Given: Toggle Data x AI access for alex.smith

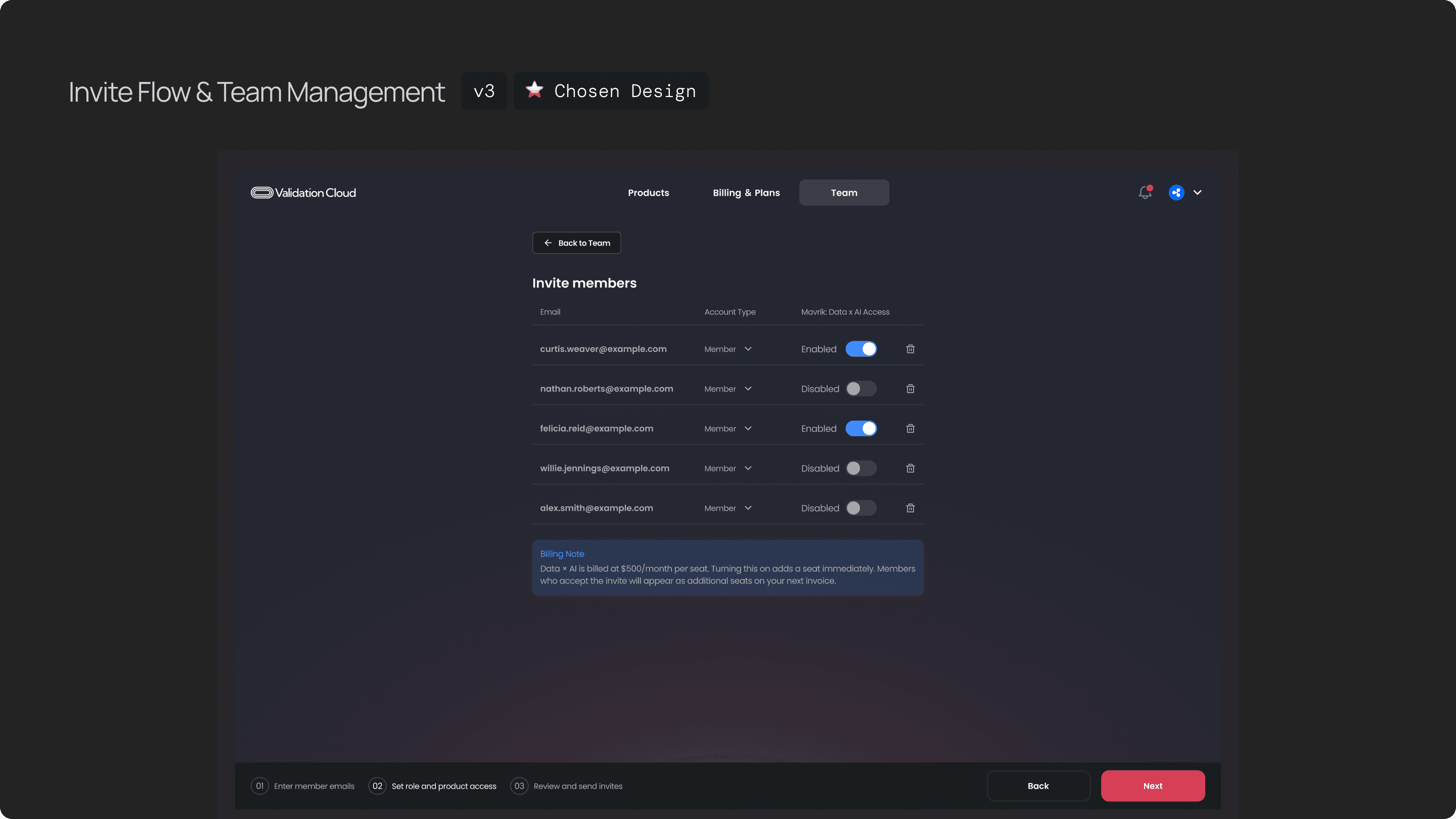Looking at the screenshot, I should coord(861,508).
